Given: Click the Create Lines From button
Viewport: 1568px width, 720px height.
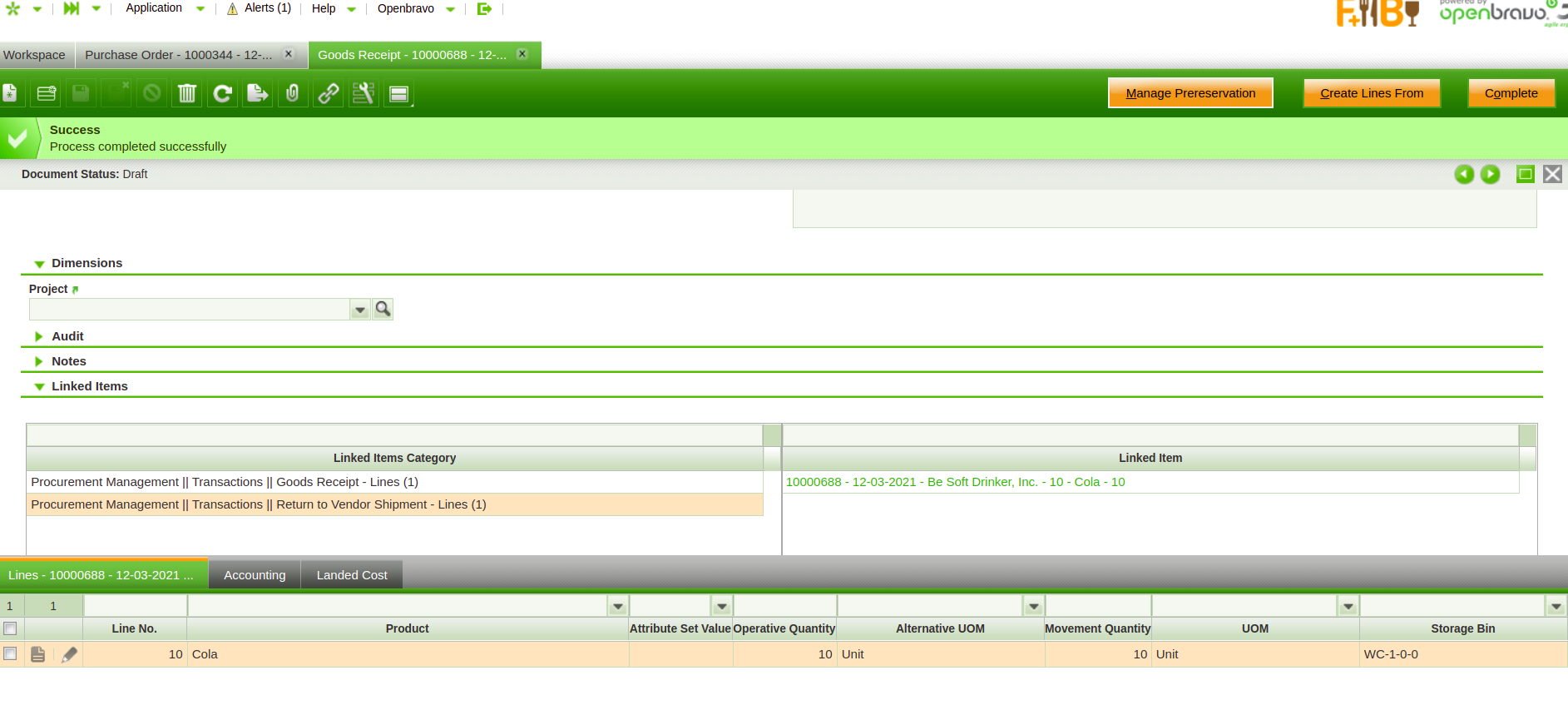Looking at the screenshot, I should [1371, 93].
